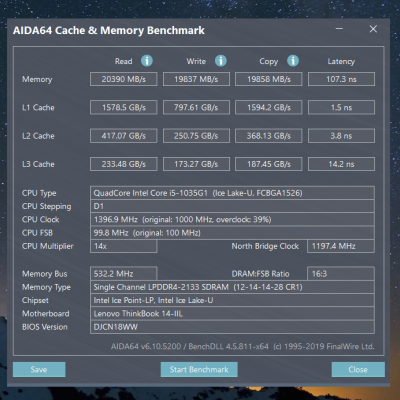Select the L2 Cache write value 250.75 GB/s
The height and width of the screenshot is (400, 400).
click(196, 136)
